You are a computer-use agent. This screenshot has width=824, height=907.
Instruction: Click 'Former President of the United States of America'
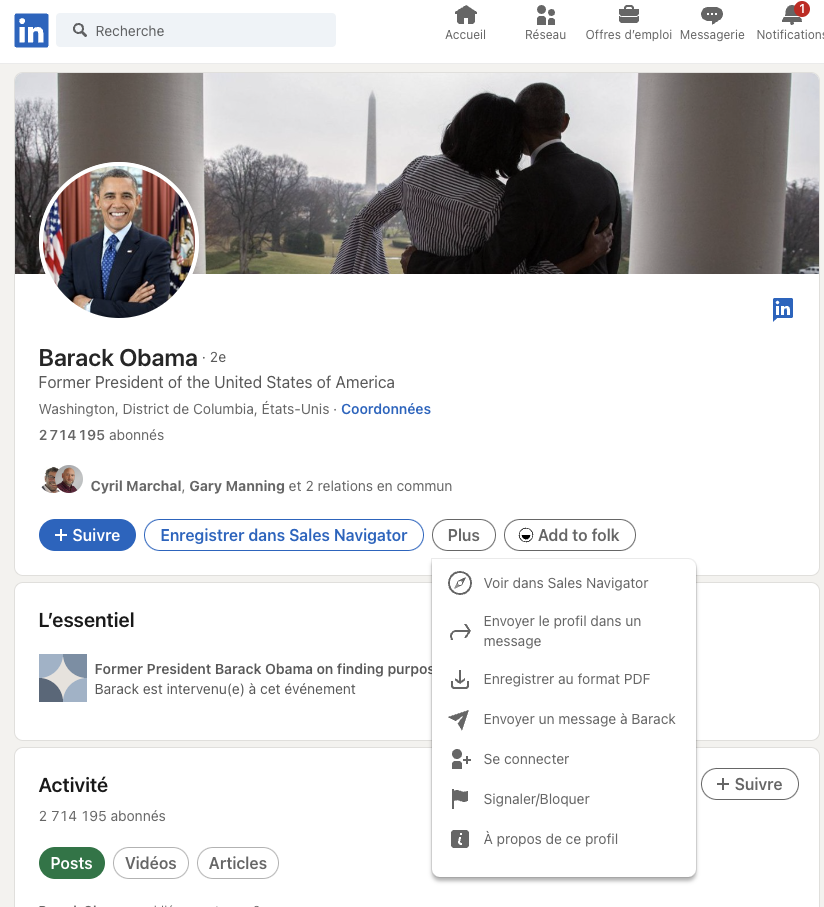[217, 382]
